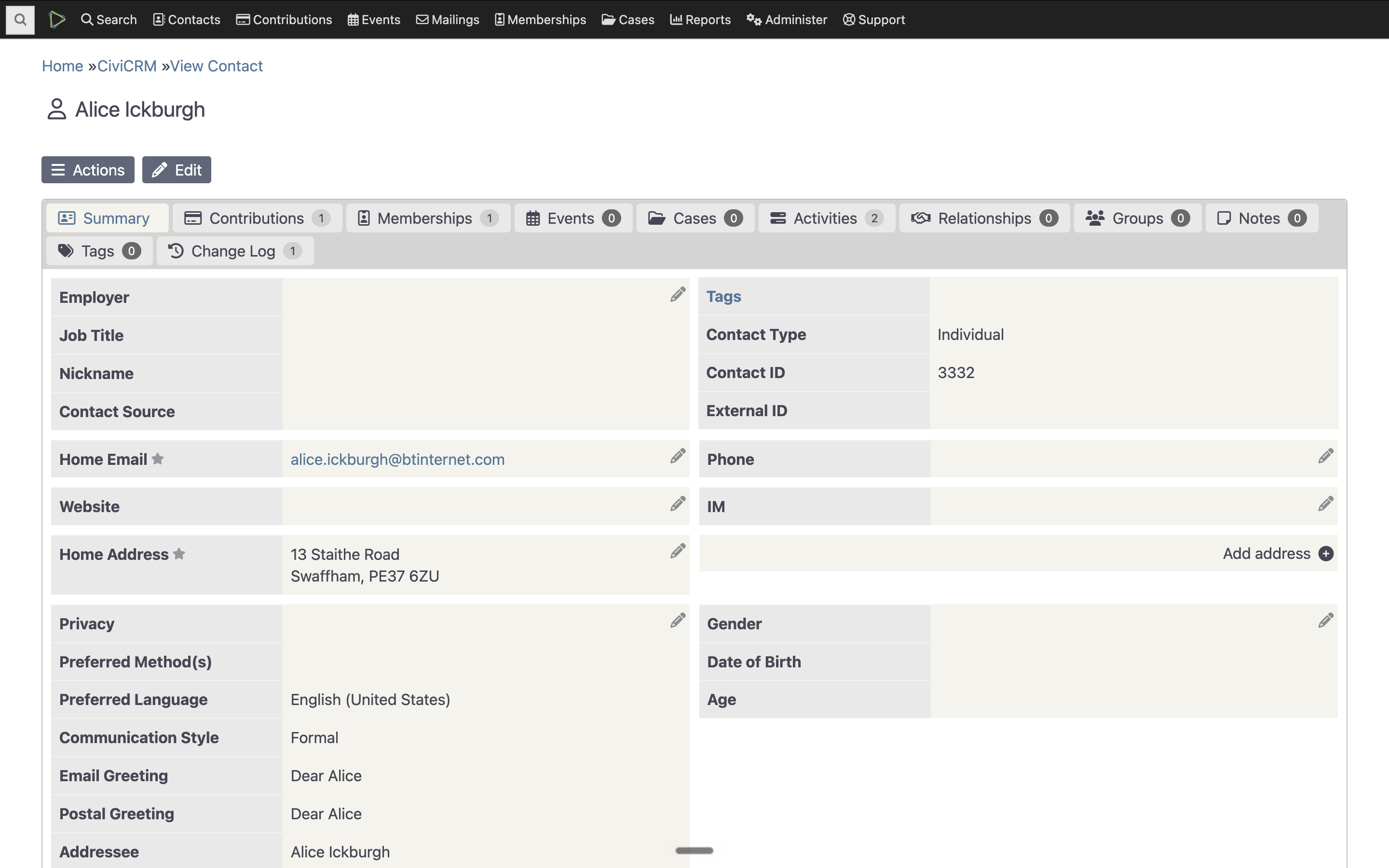
Task: Click the Edit contact button
Action: click(177, 170)
